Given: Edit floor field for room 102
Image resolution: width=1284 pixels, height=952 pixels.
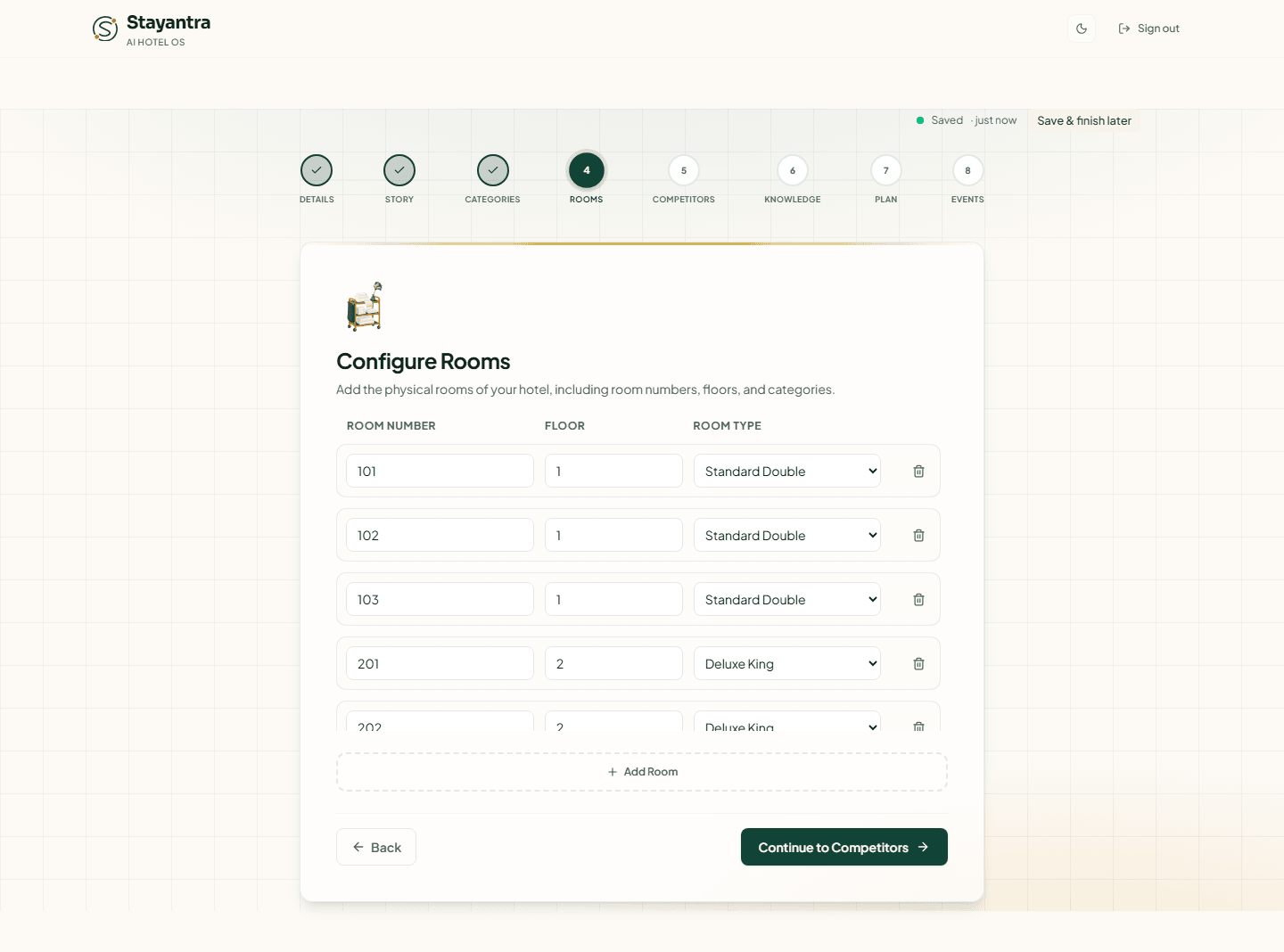Looking at the screenshot, I should (613, 535).
